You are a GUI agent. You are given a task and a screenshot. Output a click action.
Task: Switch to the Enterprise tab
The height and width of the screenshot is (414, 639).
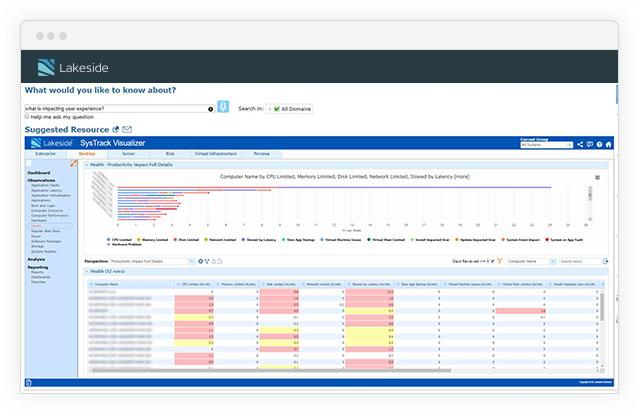coord(45,154)
